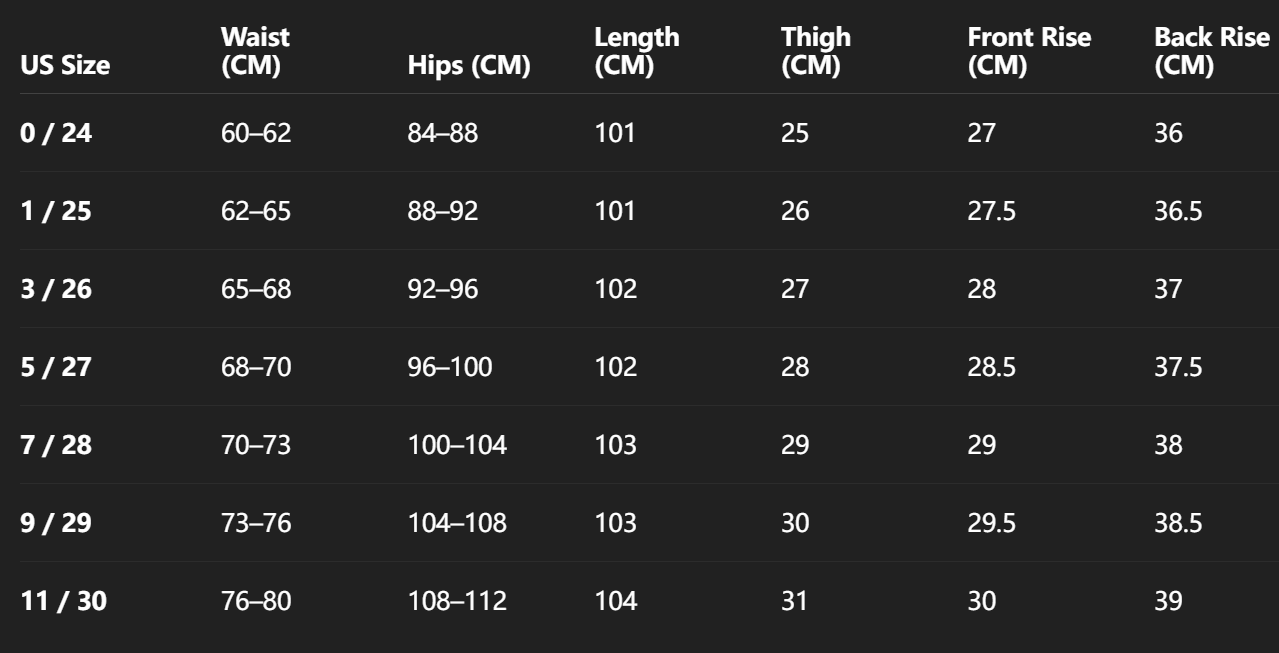Select the 27.5 front rise value
1279x653 pixels.
(x=991, y=211)
